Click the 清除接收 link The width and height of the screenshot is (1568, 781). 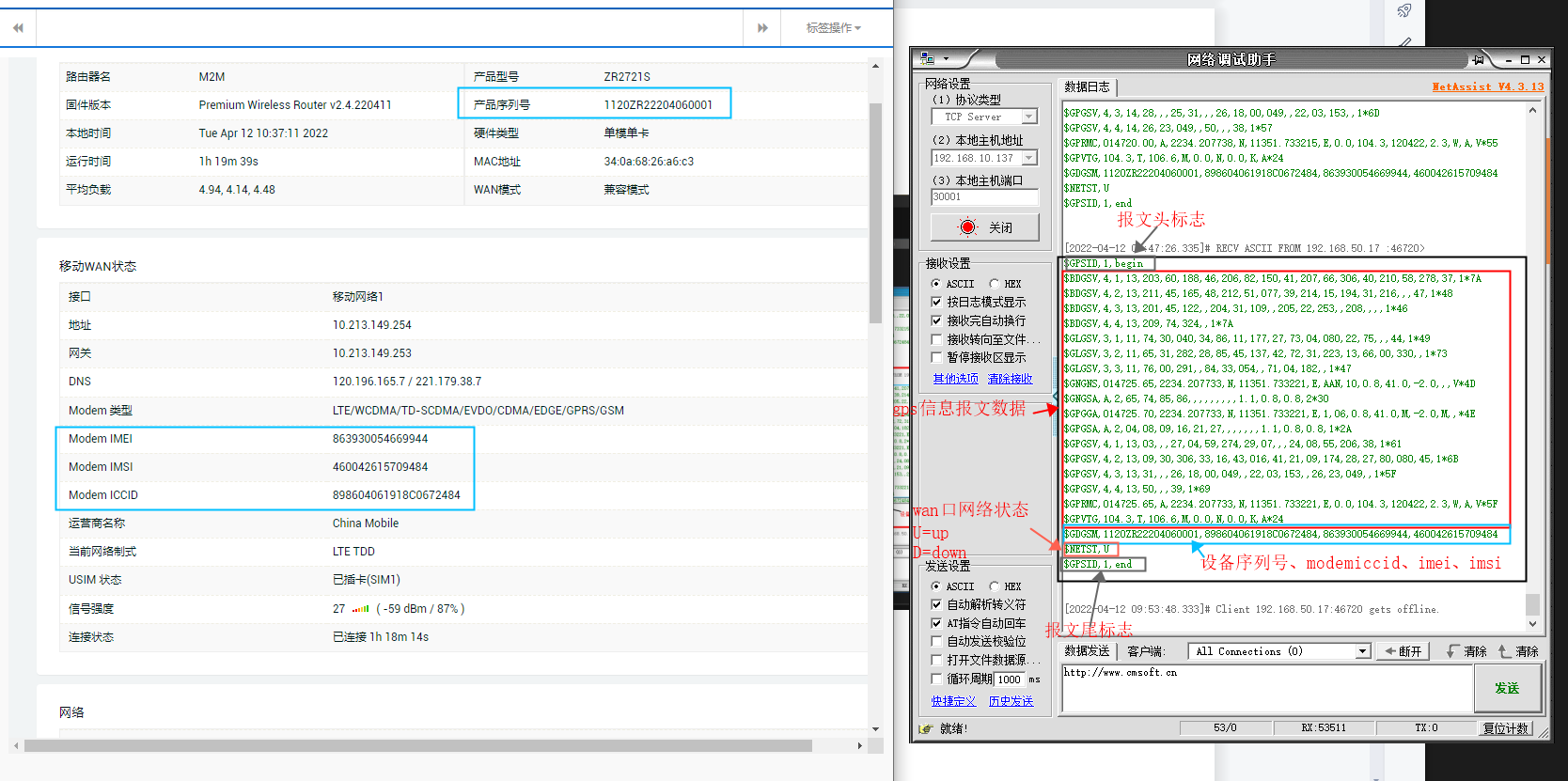(x=1010, y=379)
